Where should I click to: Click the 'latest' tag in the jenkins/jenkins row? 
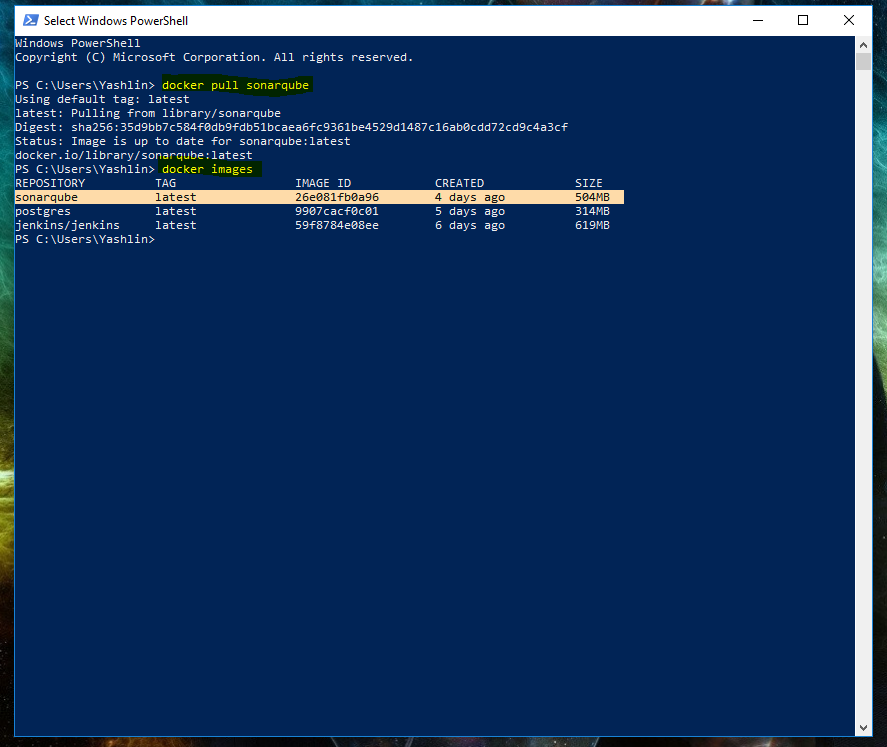point(176,225)
